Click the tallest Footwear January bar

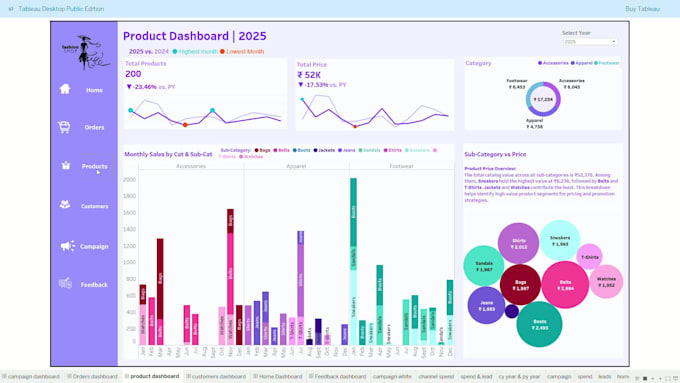[353, 262]
